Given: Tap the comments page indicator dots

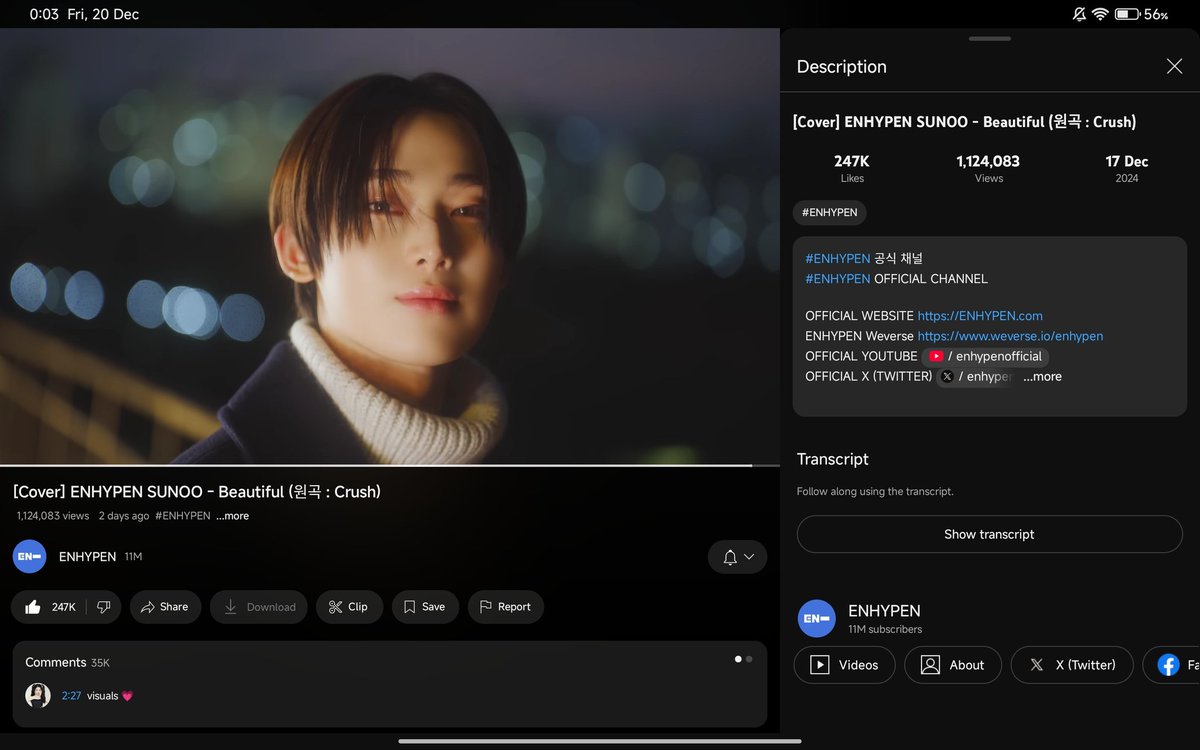Looking at the screenshot, I should click(743, 659).
